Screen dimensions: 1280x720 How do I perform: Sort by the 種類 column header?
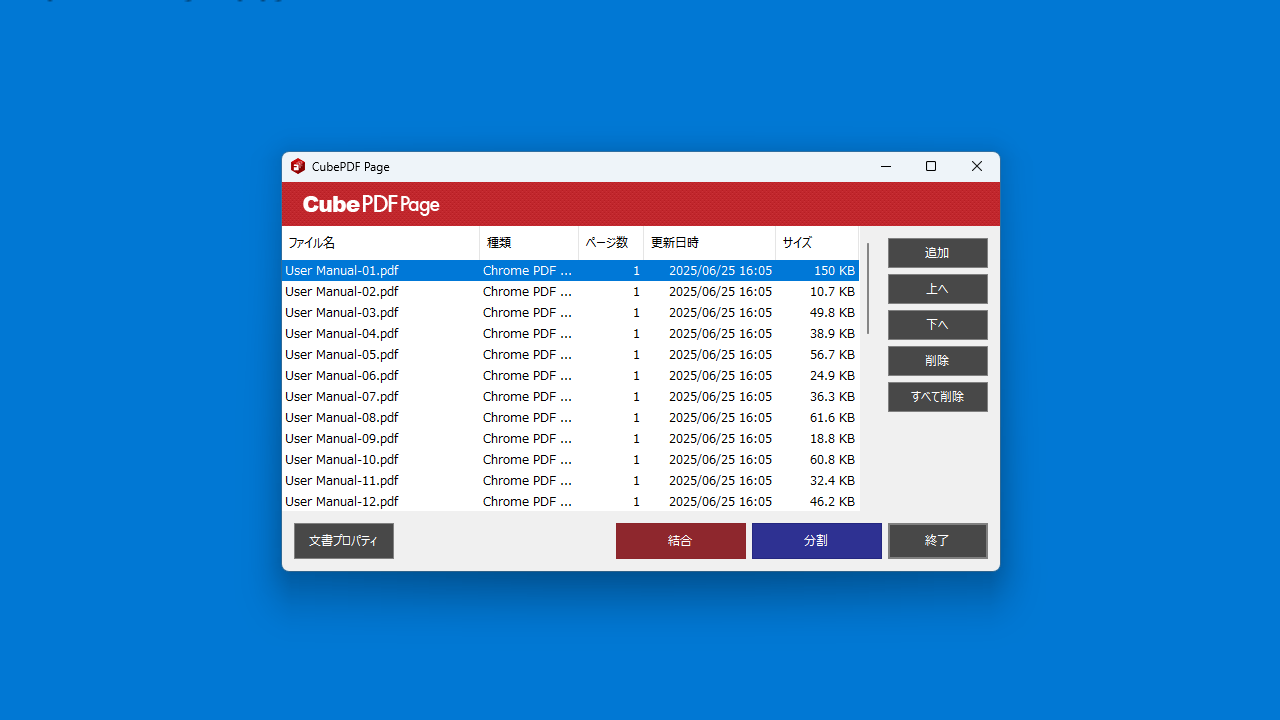pos(529,243)
